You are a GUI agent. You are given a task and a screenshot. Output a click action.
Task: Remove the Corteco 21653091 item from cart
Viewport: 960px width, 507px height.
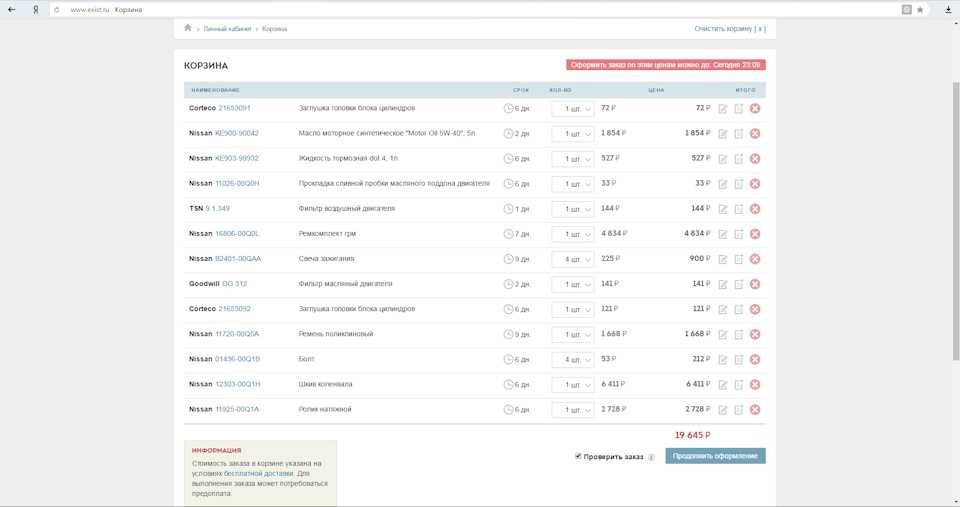pyautogui.click(x=755, y=109)
